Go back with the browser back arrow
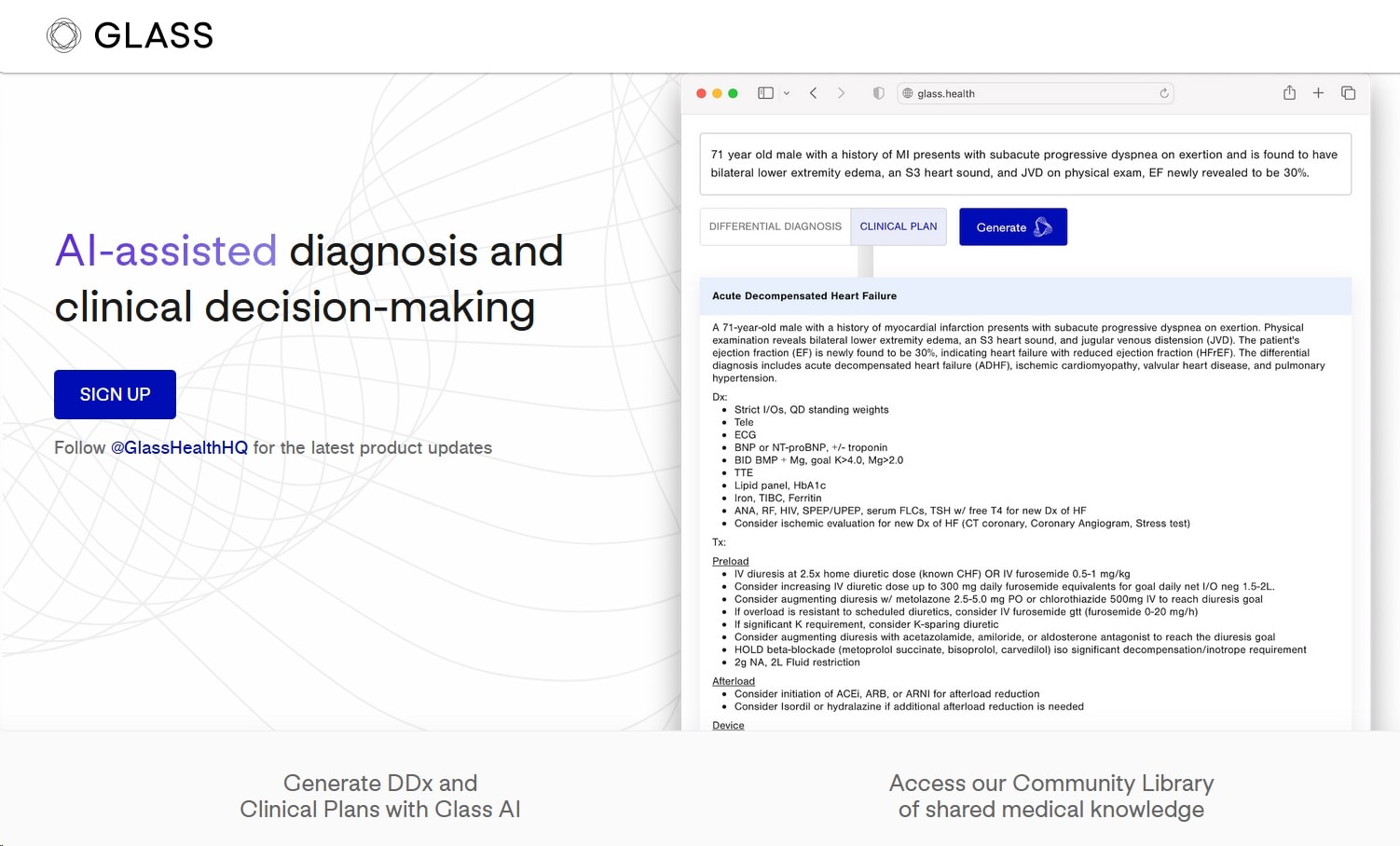 (813, 93)
